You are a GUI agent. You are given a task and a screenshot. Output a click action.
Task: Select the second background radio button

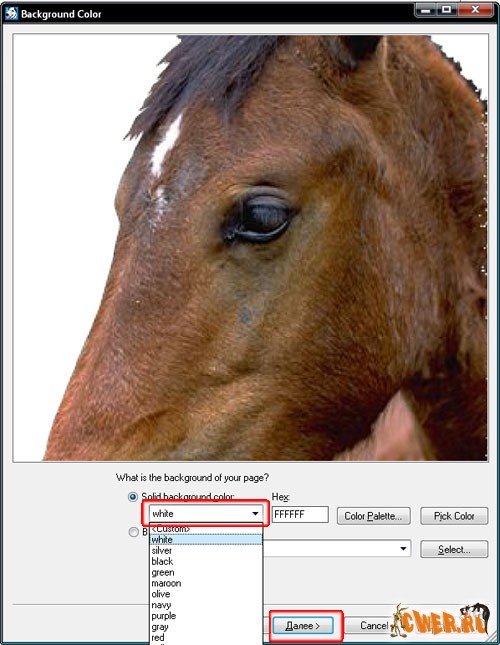133,532
